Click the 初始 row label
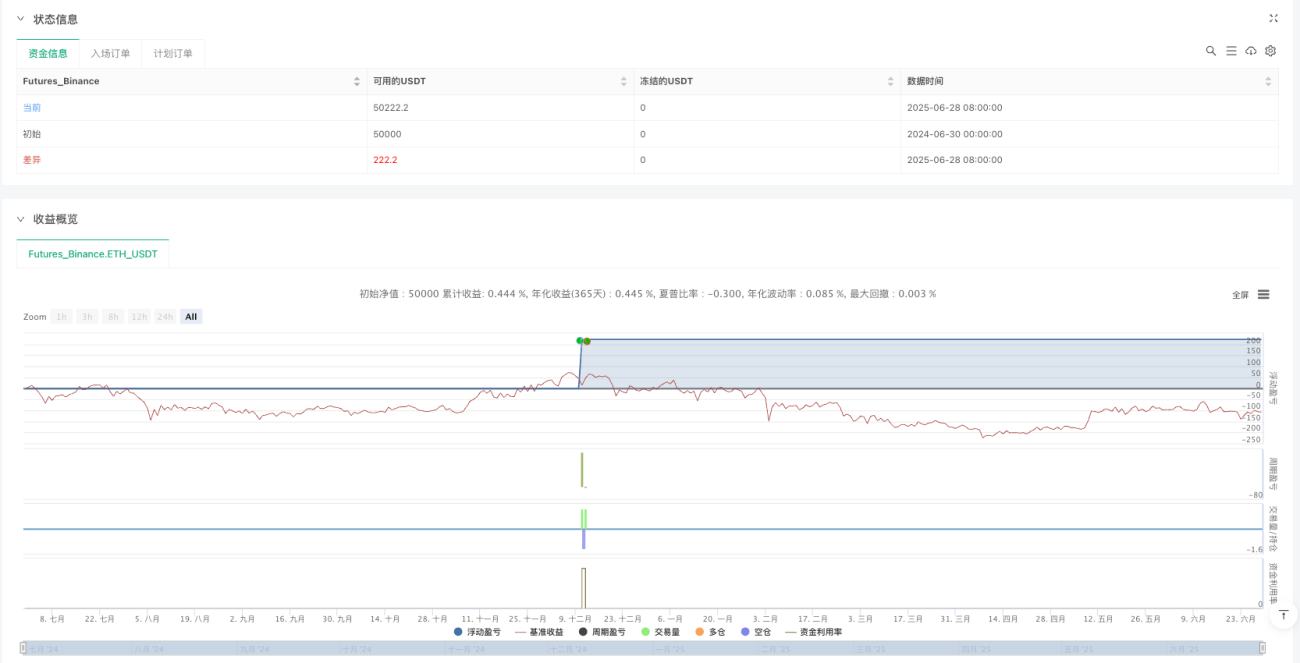The height and width of the screenshot is (663, 1300). (32, 134)
